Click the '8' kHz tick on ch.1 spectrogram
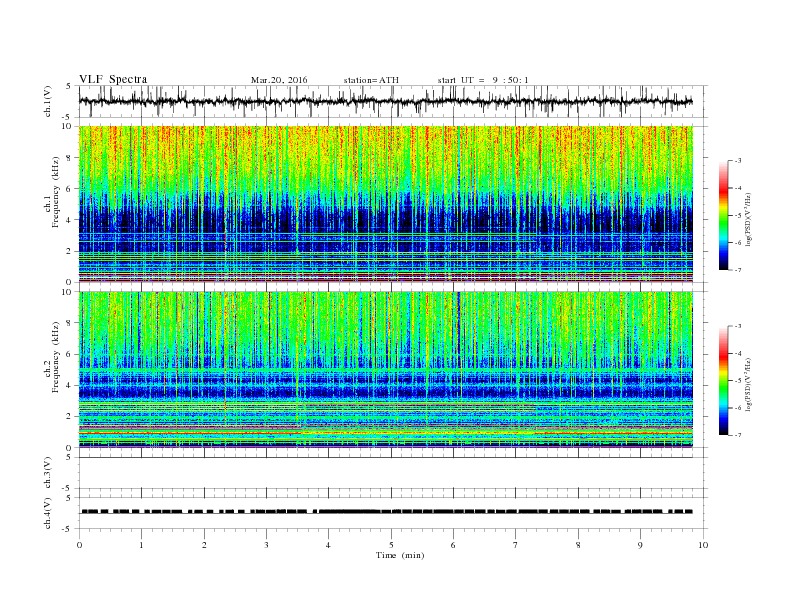This screenshot has height=612, width=792. [x=70, y=157]
